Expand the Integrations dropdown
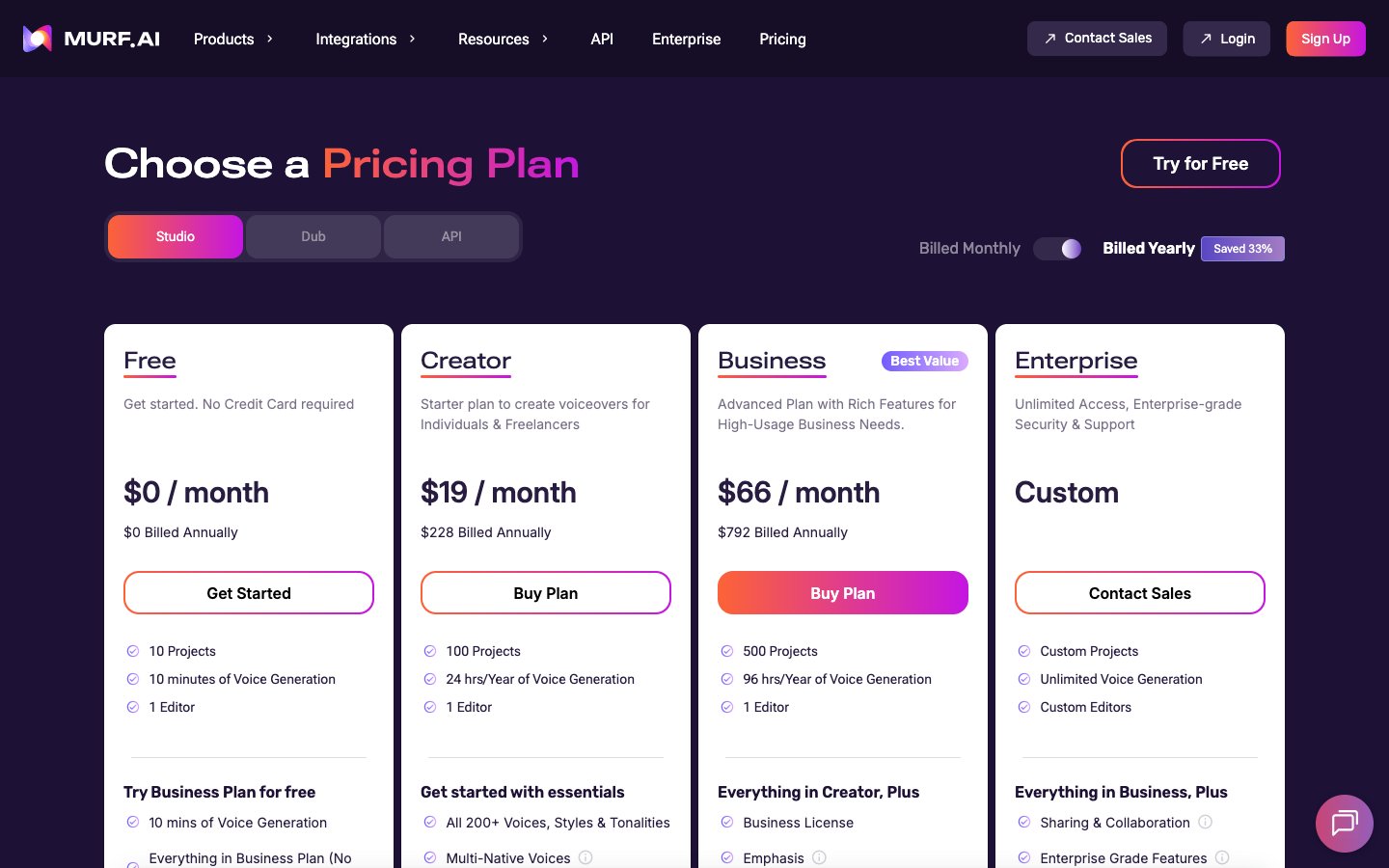1389x868 pixels. (366, 39)
